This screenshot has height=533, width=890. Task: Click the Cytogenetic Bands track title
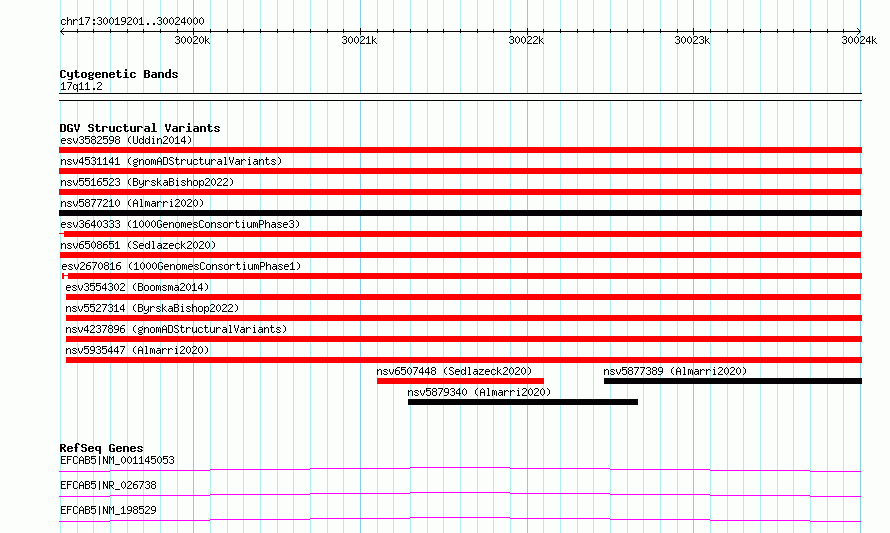pos(119,74)
